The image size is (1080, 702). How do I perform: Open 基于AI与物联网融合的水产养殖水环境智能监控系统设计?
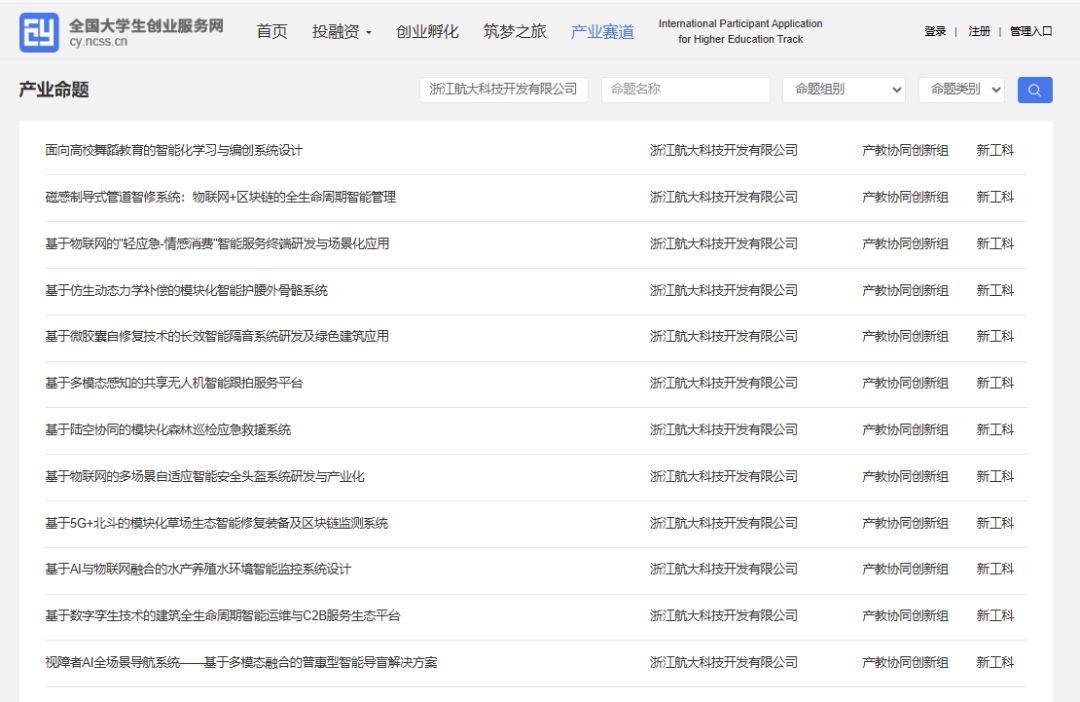coord(198,569)
